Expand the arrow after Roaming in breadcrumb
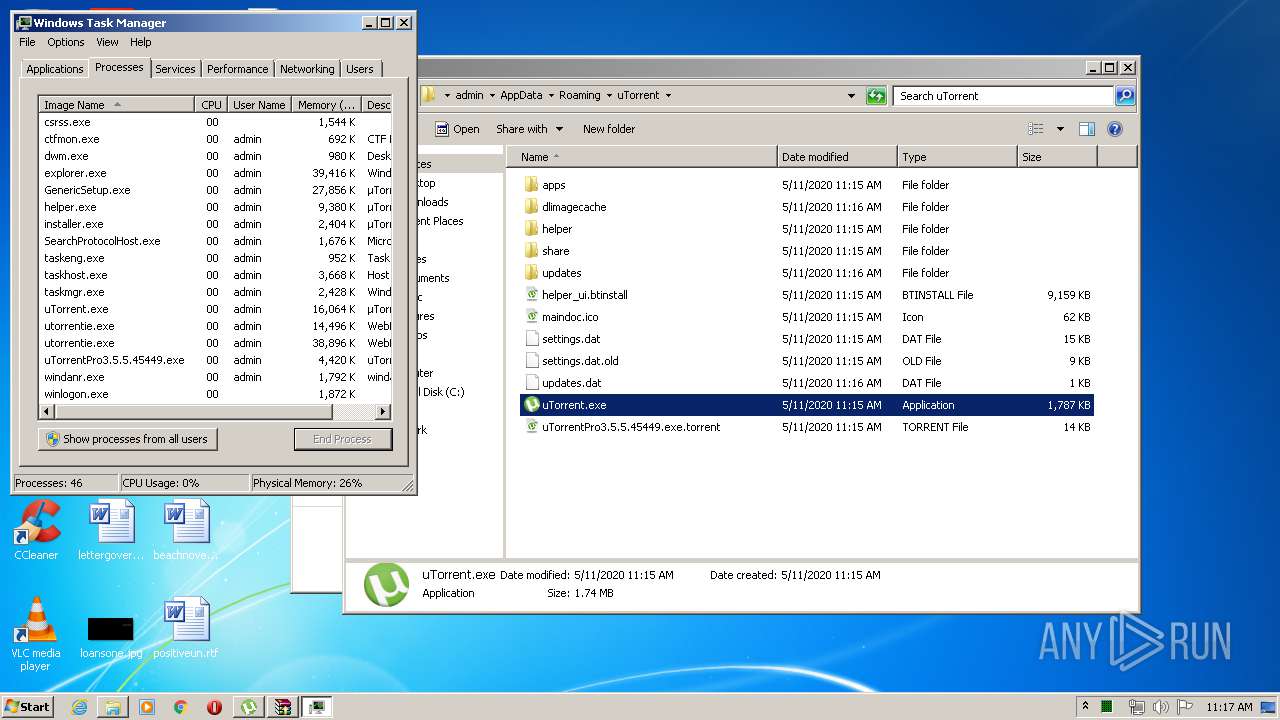1280x720 pixels. 609,96
